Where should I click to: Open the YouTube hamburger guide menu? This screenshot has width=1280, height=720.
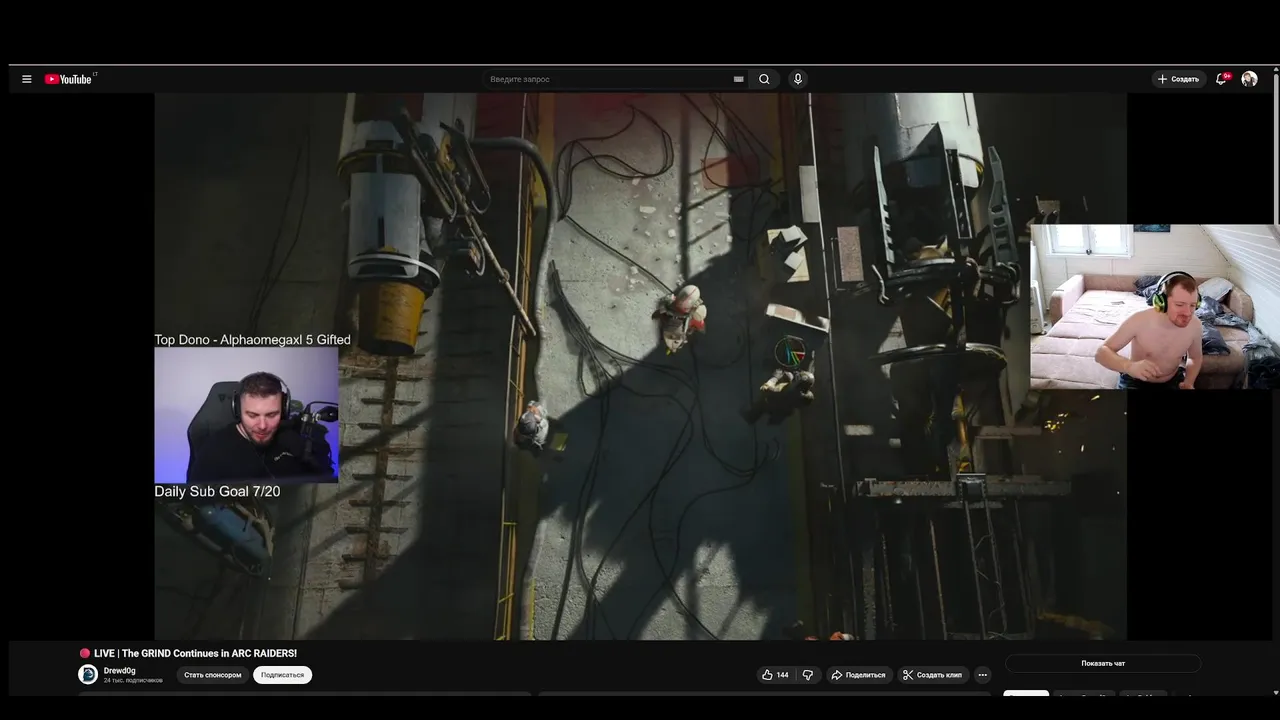pos(27,79)
